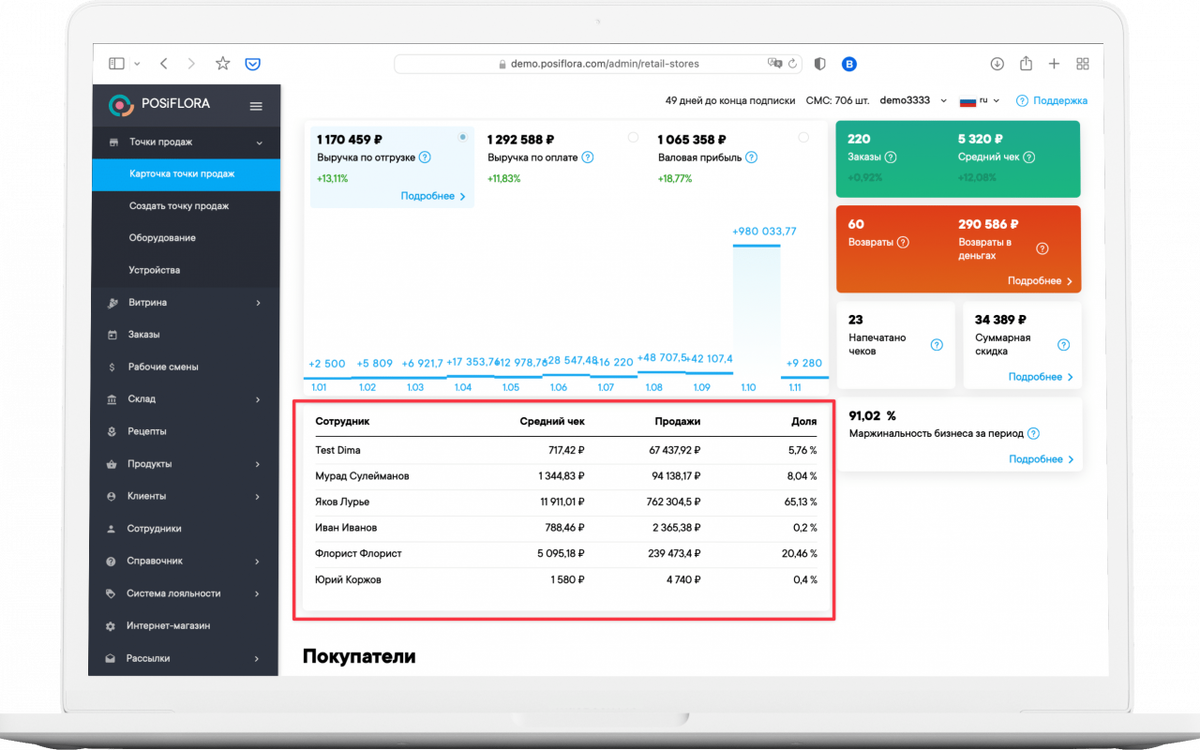Expand the Продукты menu

pos(258,464)
